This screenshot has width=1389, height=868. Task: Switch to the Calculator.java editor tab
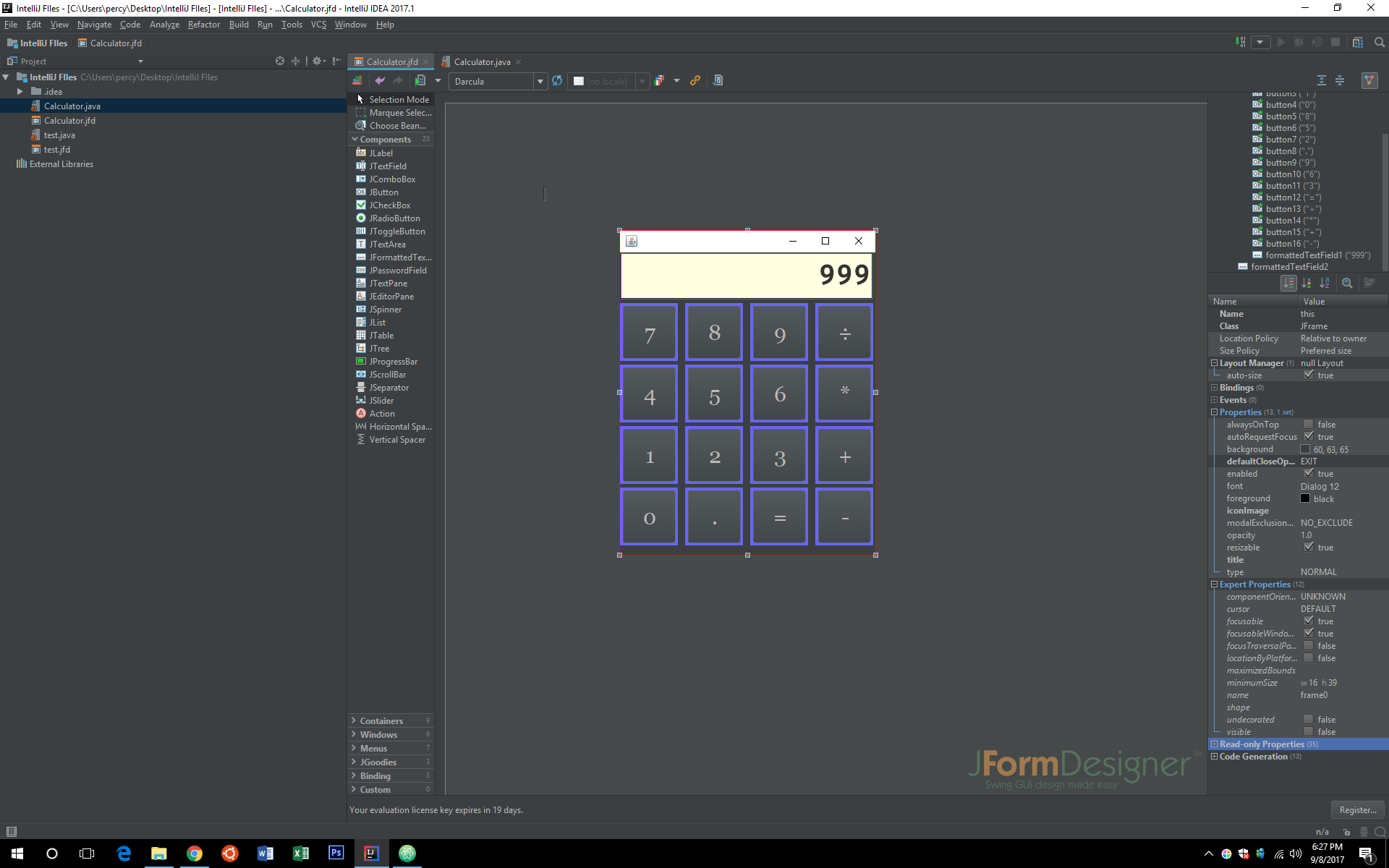(x=483, y=61)
